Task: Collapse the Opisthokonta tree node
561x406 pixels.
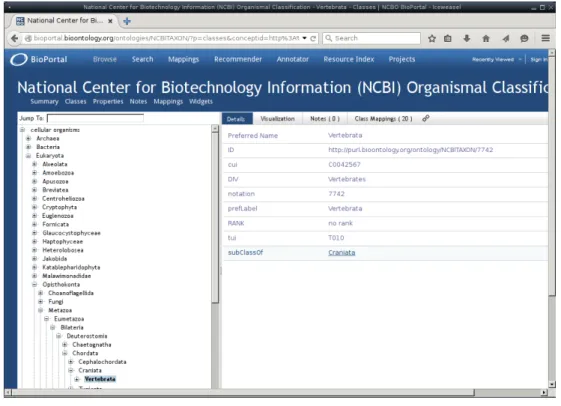Action: (x=35, y=284)
